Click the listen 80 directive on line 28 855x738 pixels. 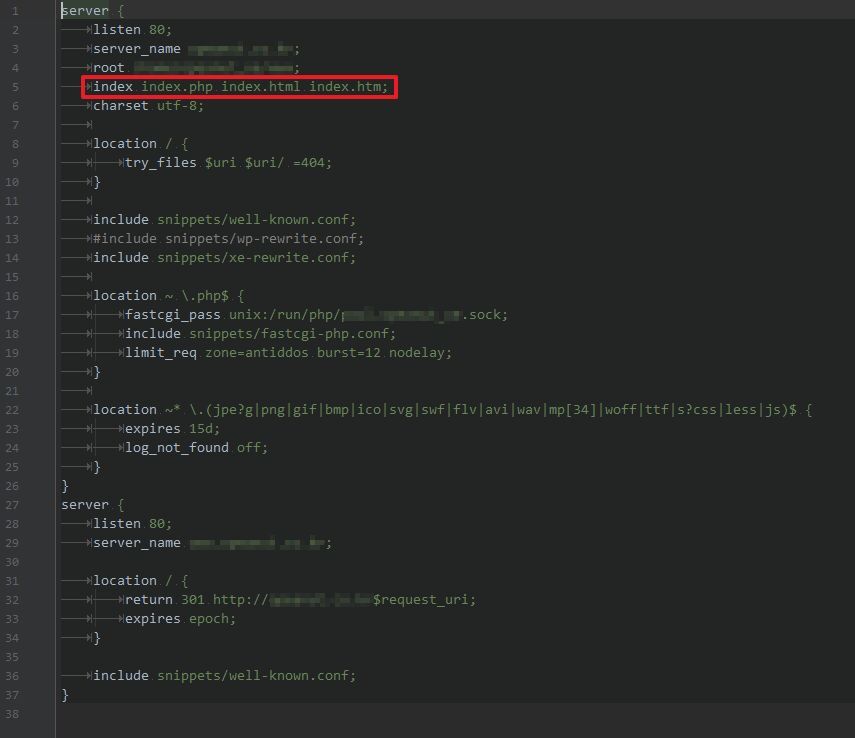point(133,524)
